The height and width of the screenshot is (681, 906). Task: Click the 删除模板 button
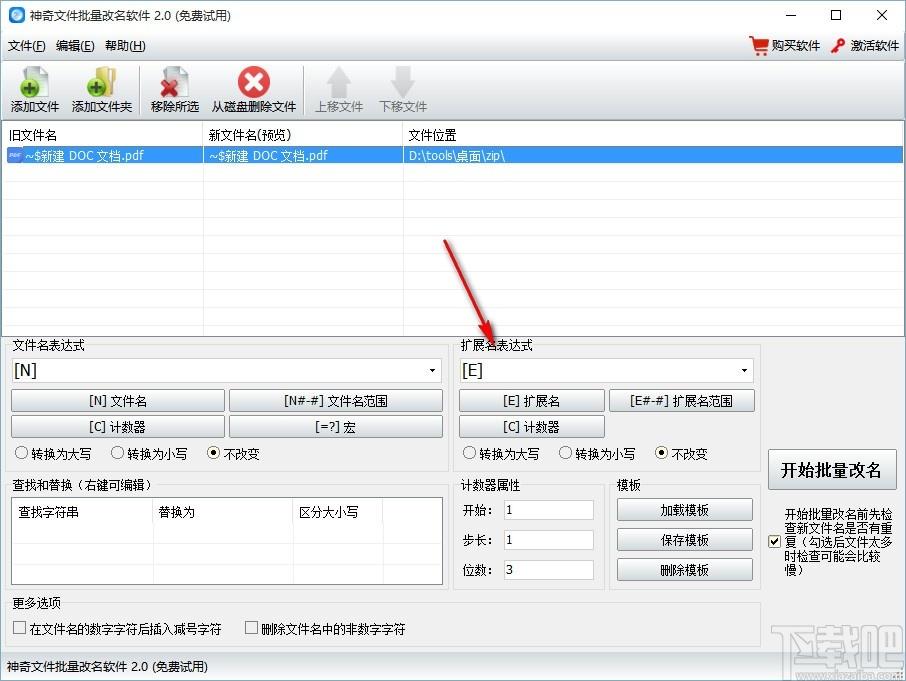pos(685,570)
